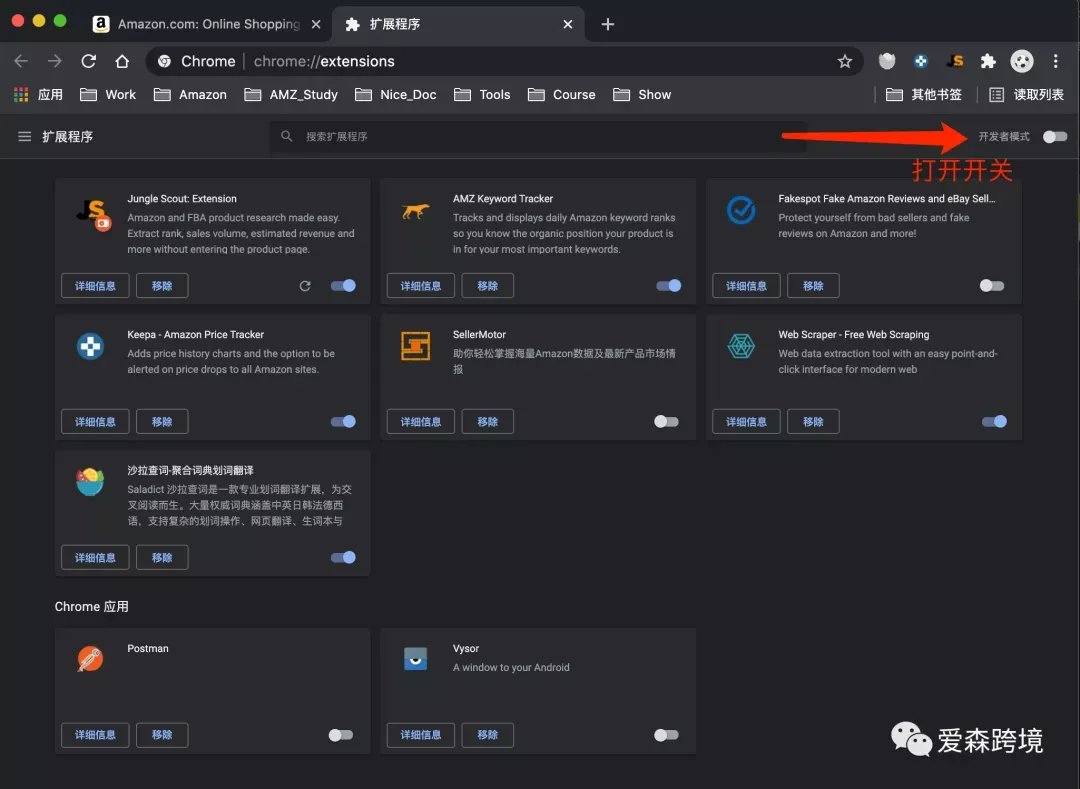Disable the Saladict extension
The height and width of the screenshot is (789, 1080).
coord(343,557)
